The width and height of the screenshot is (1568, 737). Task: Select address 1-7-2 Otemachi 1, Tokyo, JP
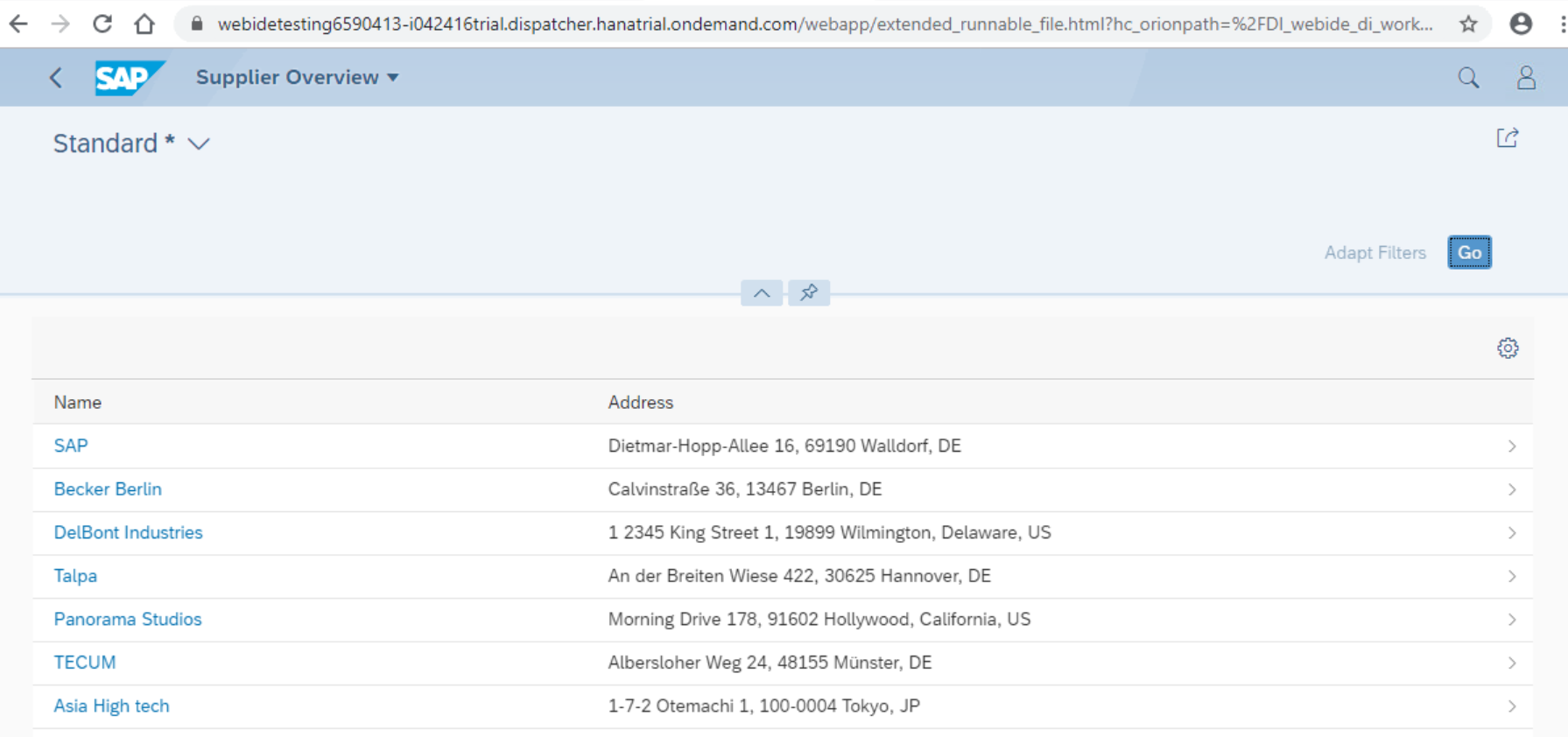pyautogui.click(x=763, y=705)
